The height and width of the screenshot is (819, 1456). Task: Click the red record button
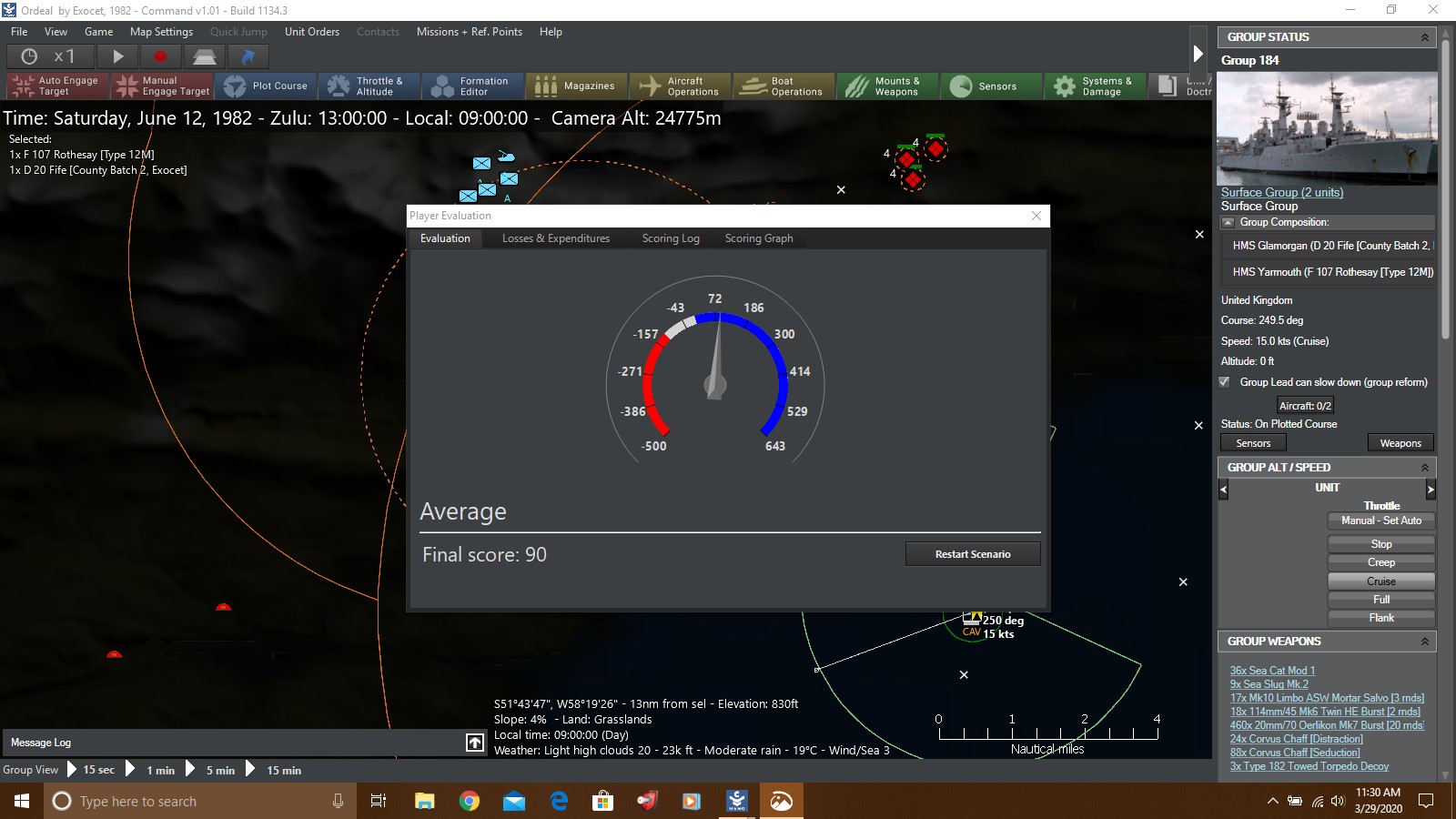[160, 56]
